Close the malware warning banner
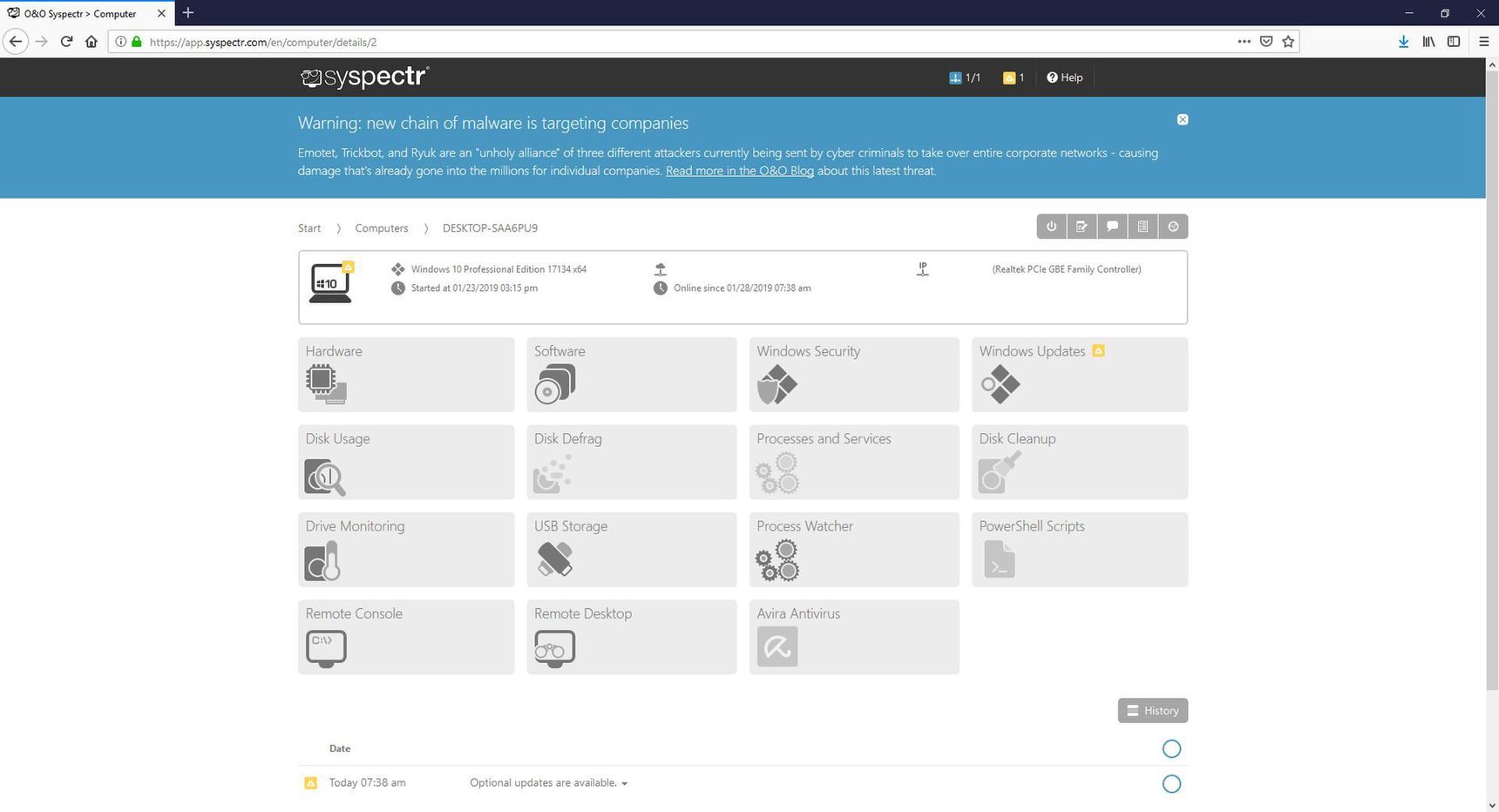The height and width of the screenshot is (812, 1499). 1183,119
